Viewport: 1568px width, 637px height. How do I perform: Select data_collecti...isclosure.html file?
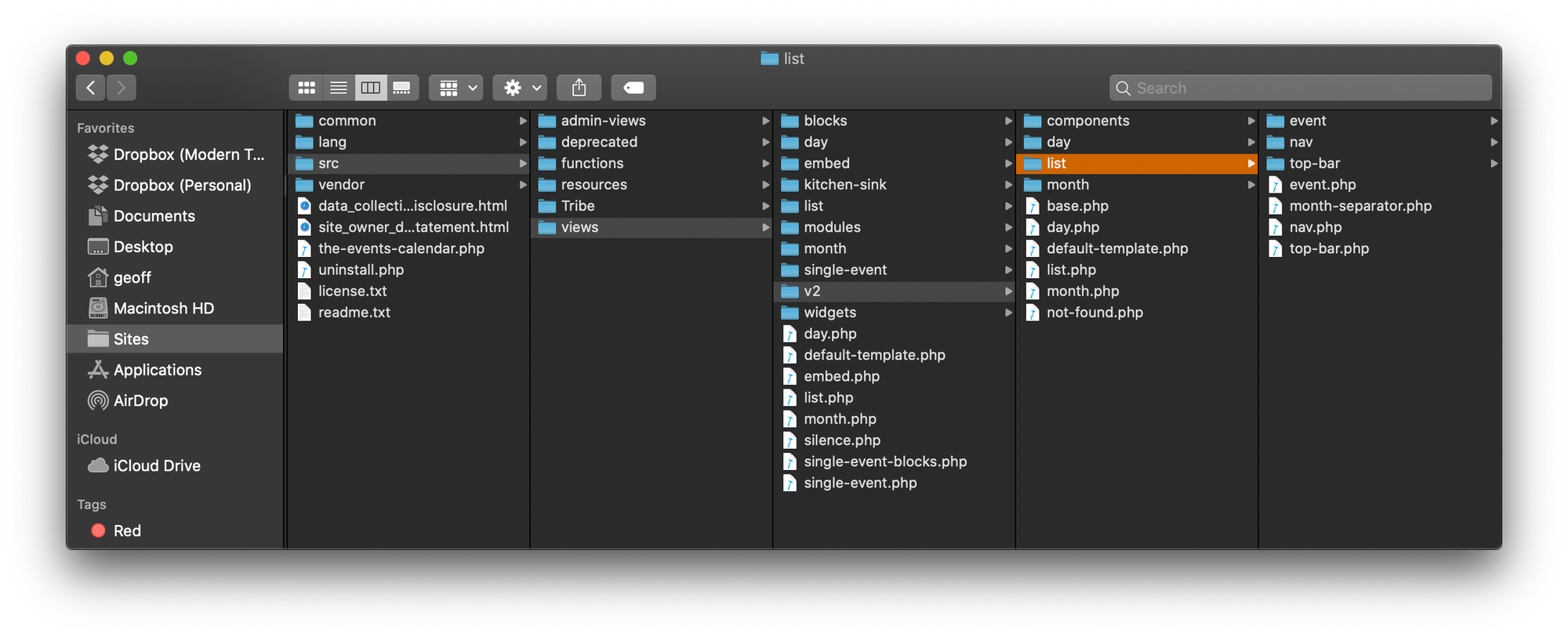[x=409, y=206]
